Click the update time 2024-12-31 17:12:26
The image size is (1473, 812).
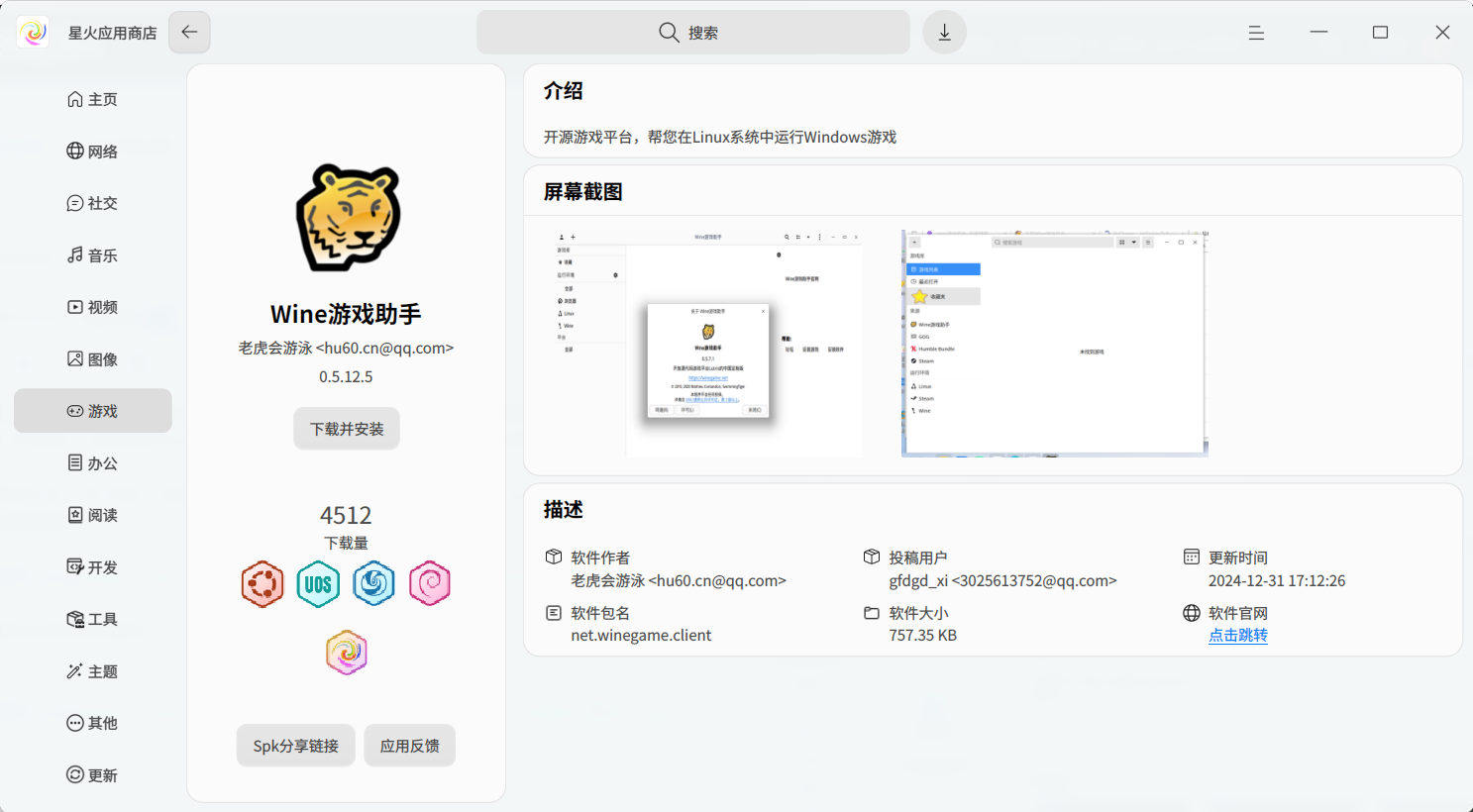tap(1277, 581)
